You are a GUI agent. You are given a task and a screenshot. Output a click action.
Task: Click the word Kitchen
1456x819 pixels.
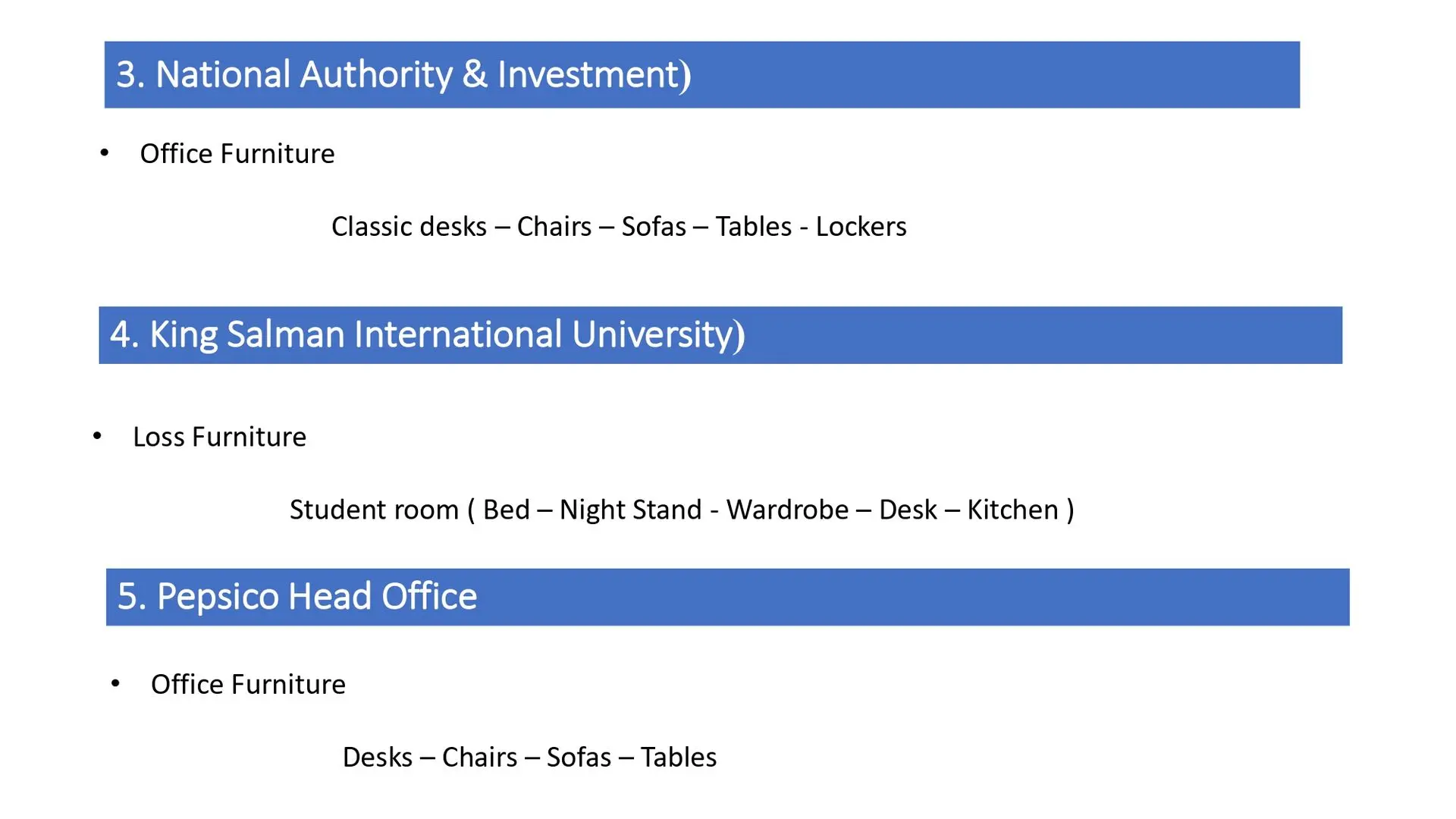pos(1012,510)
